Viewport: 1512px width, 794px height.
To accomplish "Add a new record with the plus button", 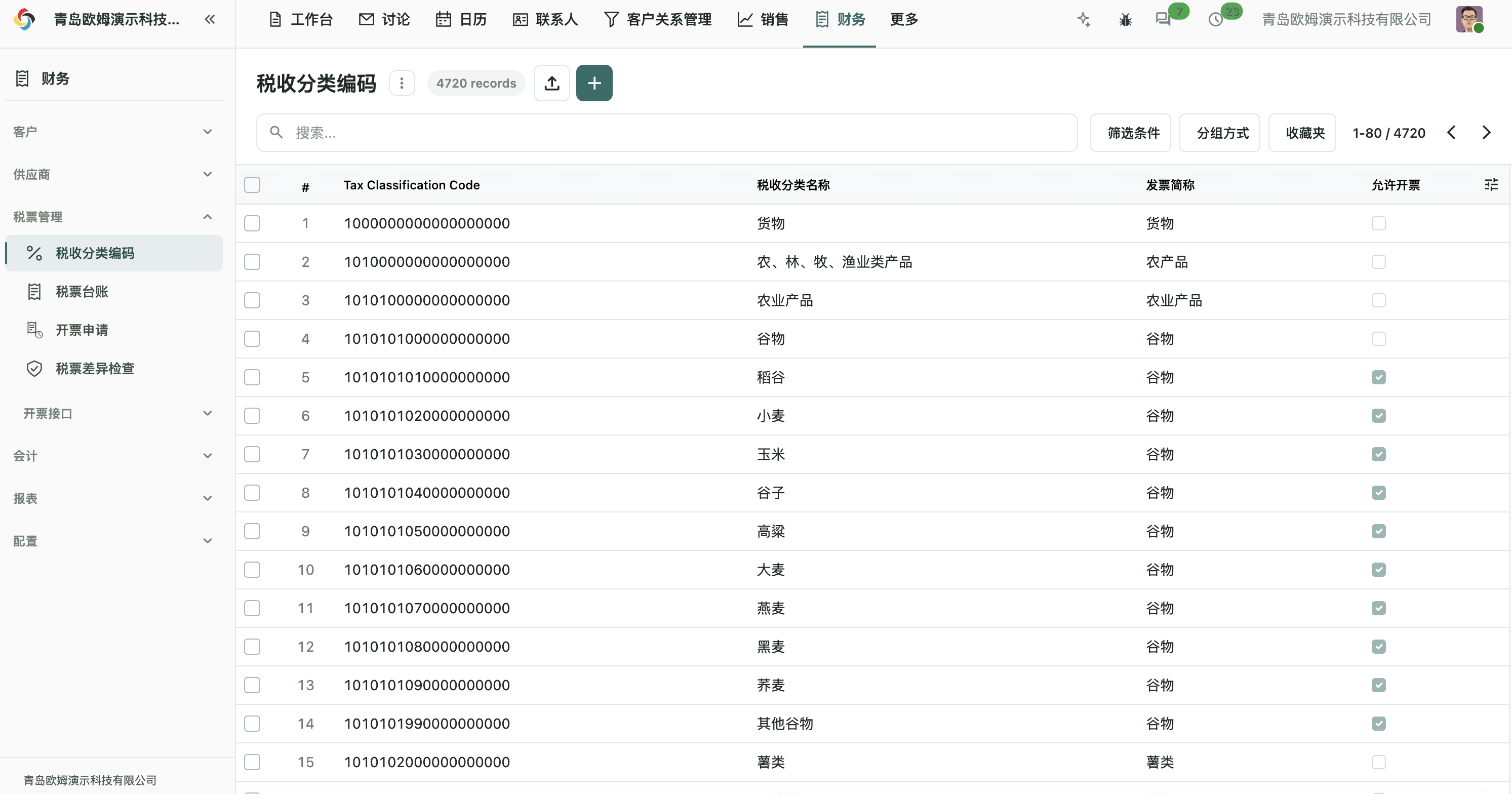I will click(x=594, y=84).
